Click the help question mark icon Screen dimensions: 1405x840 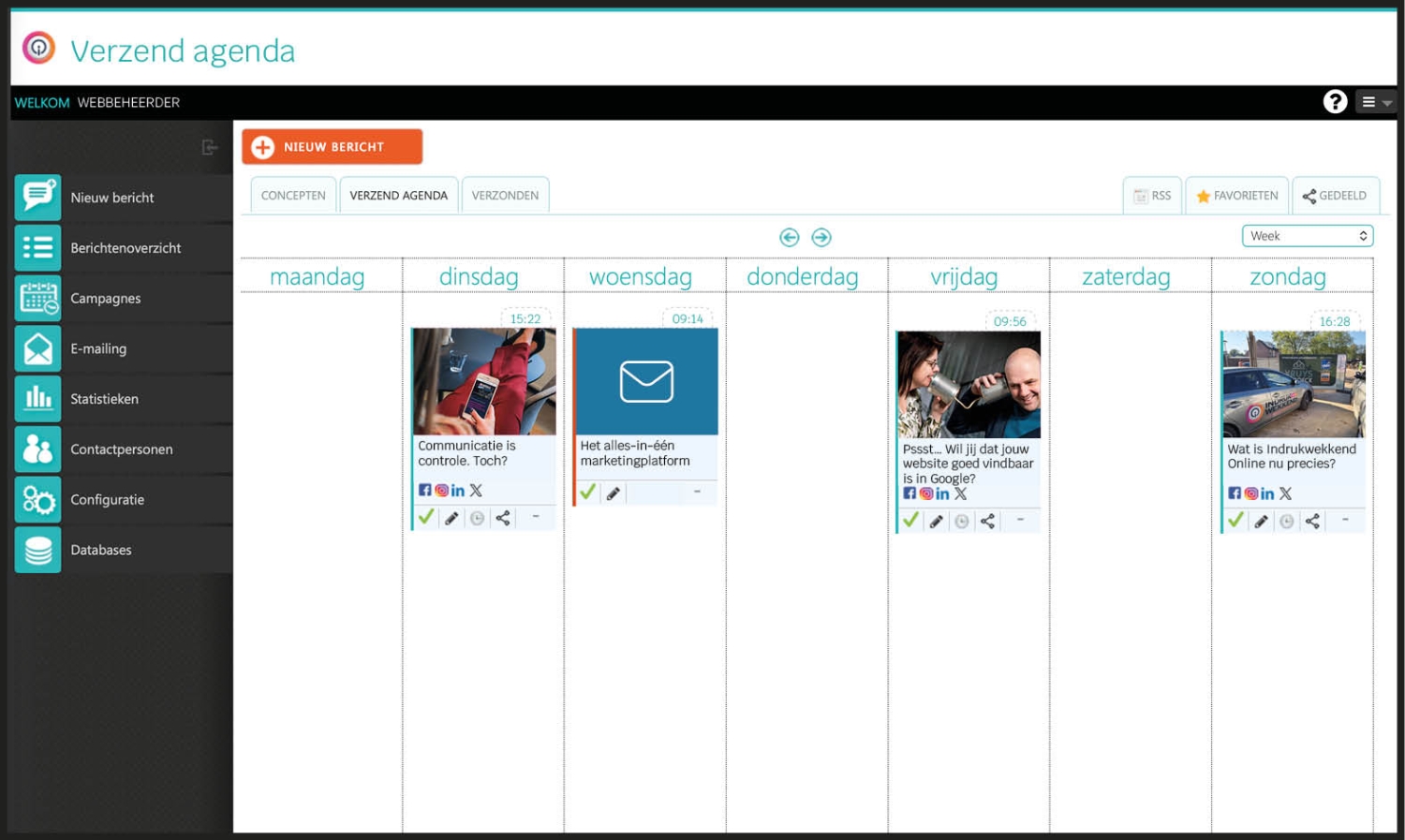click(1335, 102)
